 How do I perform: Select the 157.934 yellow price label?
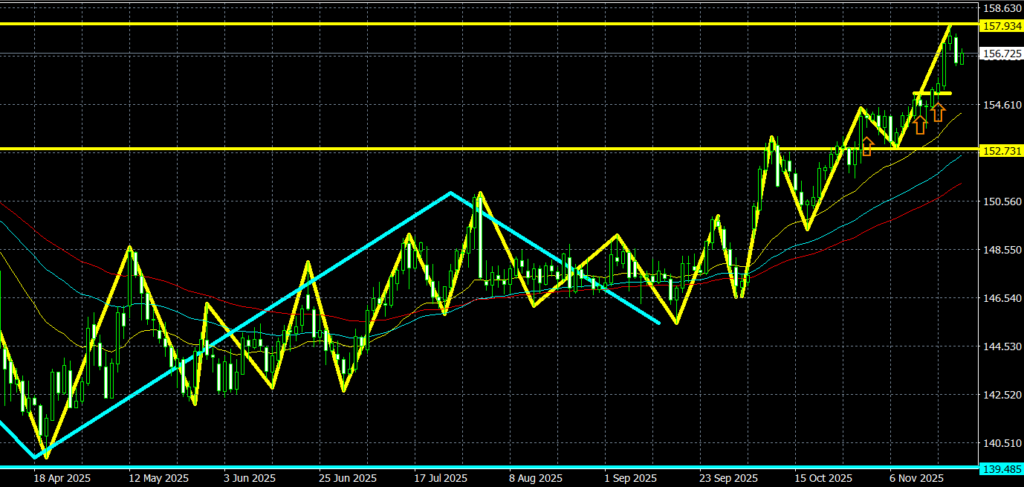(x=1001, y=25)
